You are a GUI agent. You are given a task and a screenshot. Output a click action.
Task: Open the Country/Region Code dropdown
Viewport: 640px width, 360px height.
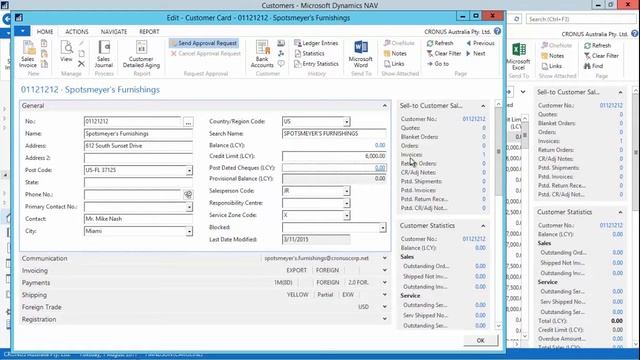pyautogui.click(x=347, y=122)
